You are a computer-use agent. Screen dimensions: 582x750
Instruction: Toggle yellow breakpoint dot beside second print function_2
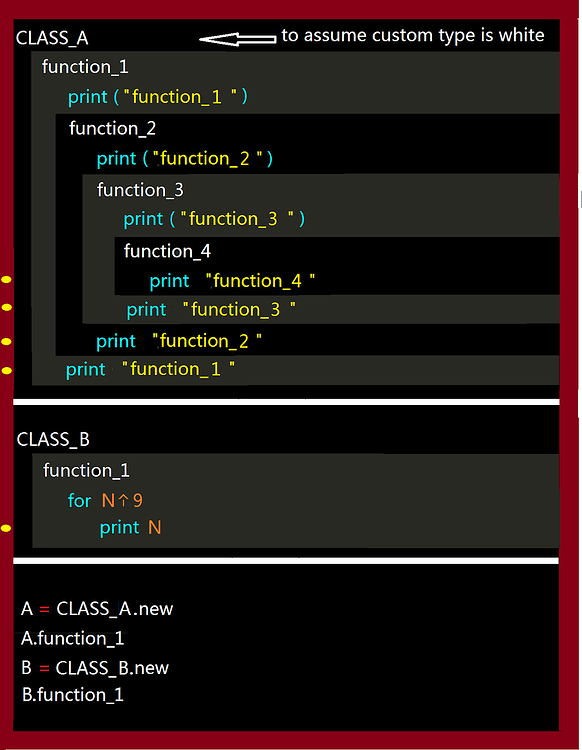tap(6, 342)
